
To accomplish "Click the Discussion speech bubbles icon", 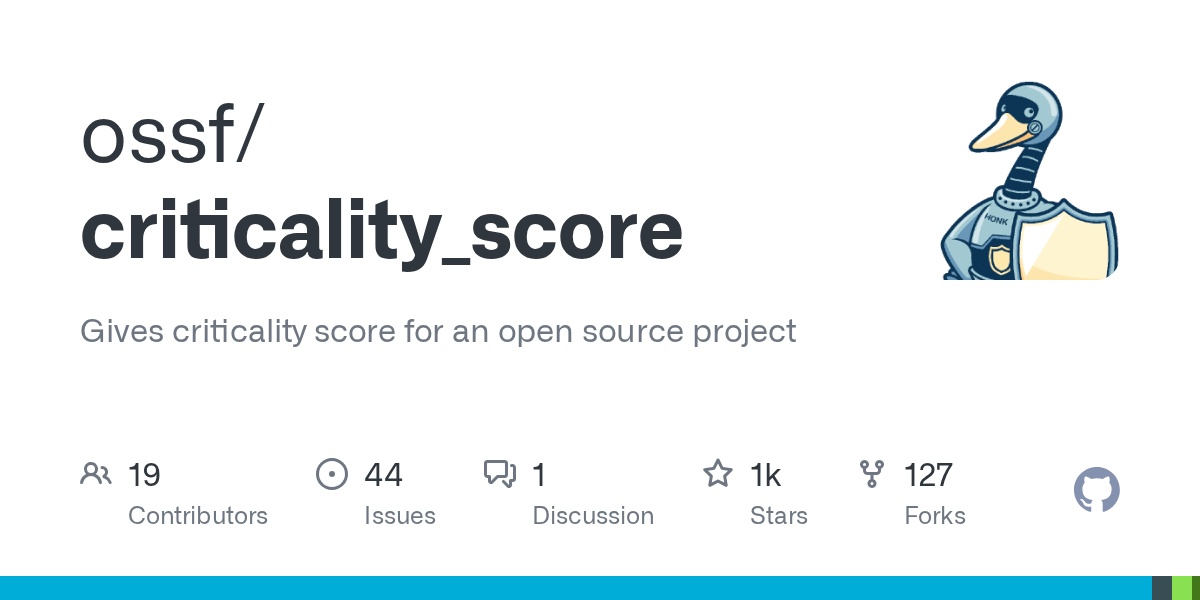I will point(500,474).
